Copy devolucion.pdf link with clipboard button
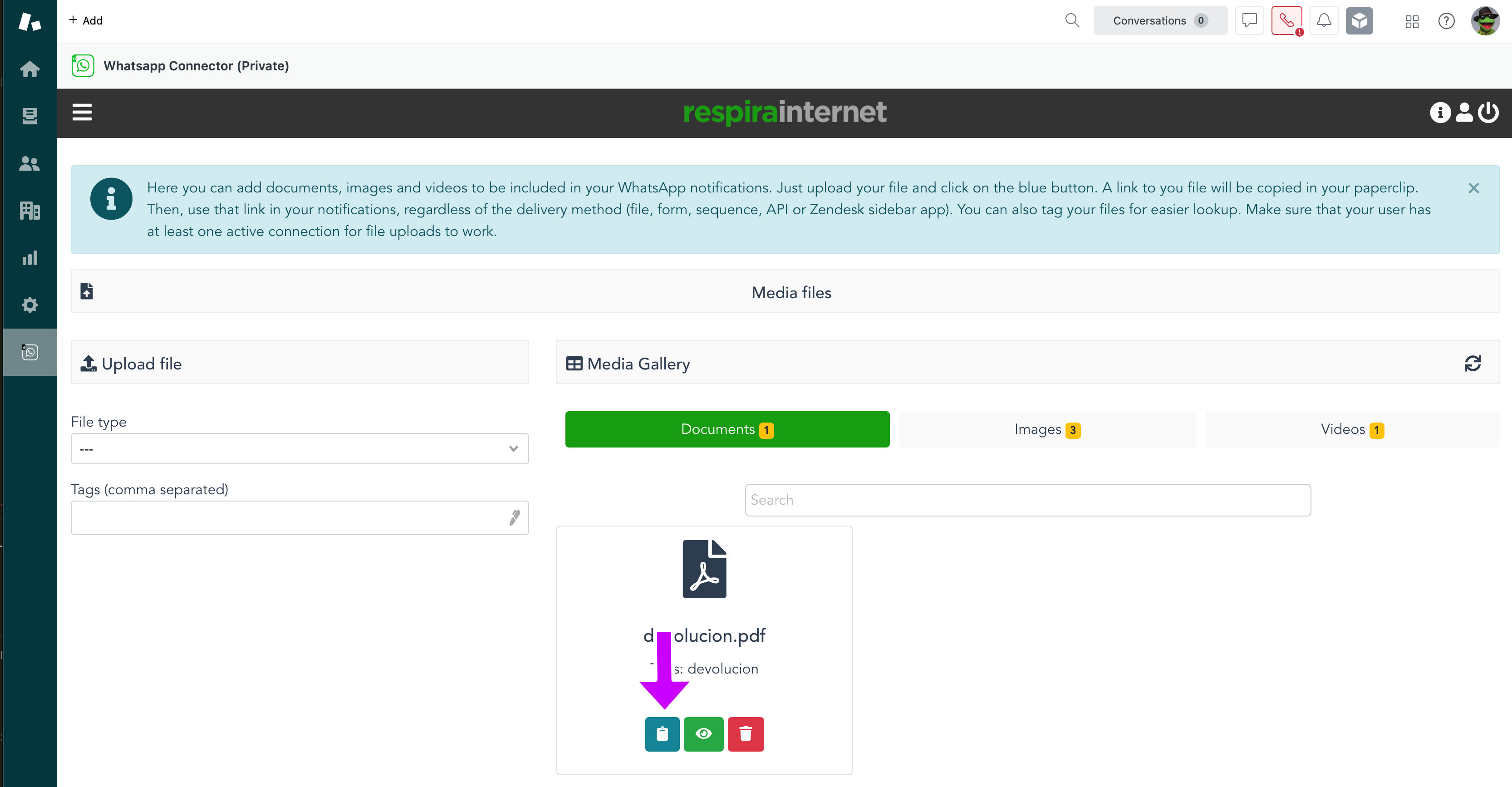The width and height of the screenshot is (1512, 787). [x=662, y=733]
